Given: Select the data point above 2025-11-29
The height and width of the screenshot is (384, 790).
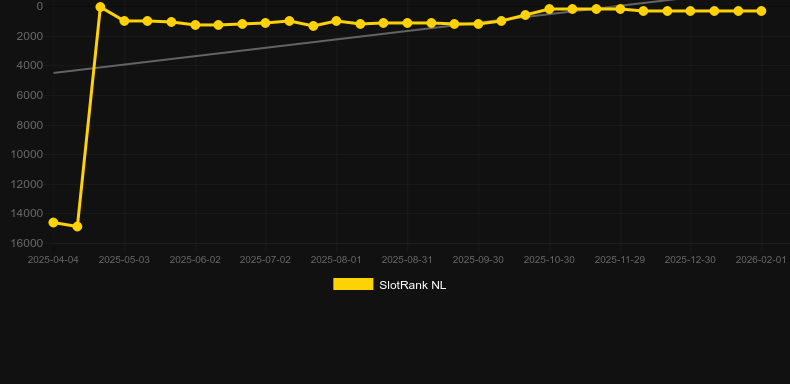Looking at the screenshot, I should coord(620,9).
